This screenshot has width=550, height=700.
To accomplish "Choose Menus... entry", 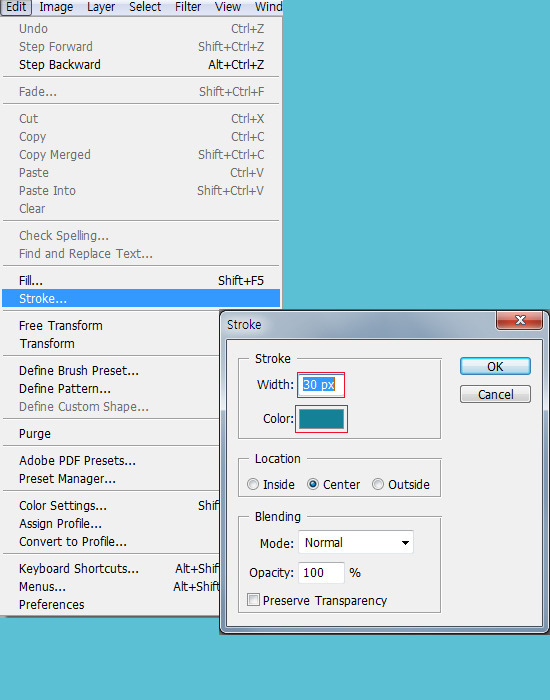I will (x=111, y=587).
